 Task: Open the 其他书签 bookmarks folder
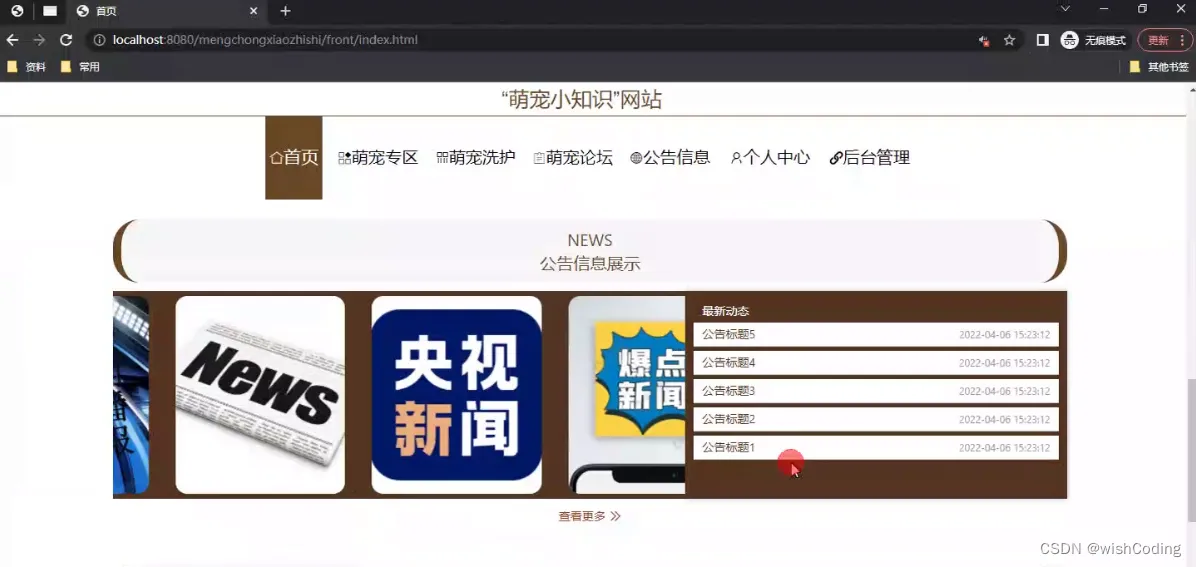[x=1159, y=67]
